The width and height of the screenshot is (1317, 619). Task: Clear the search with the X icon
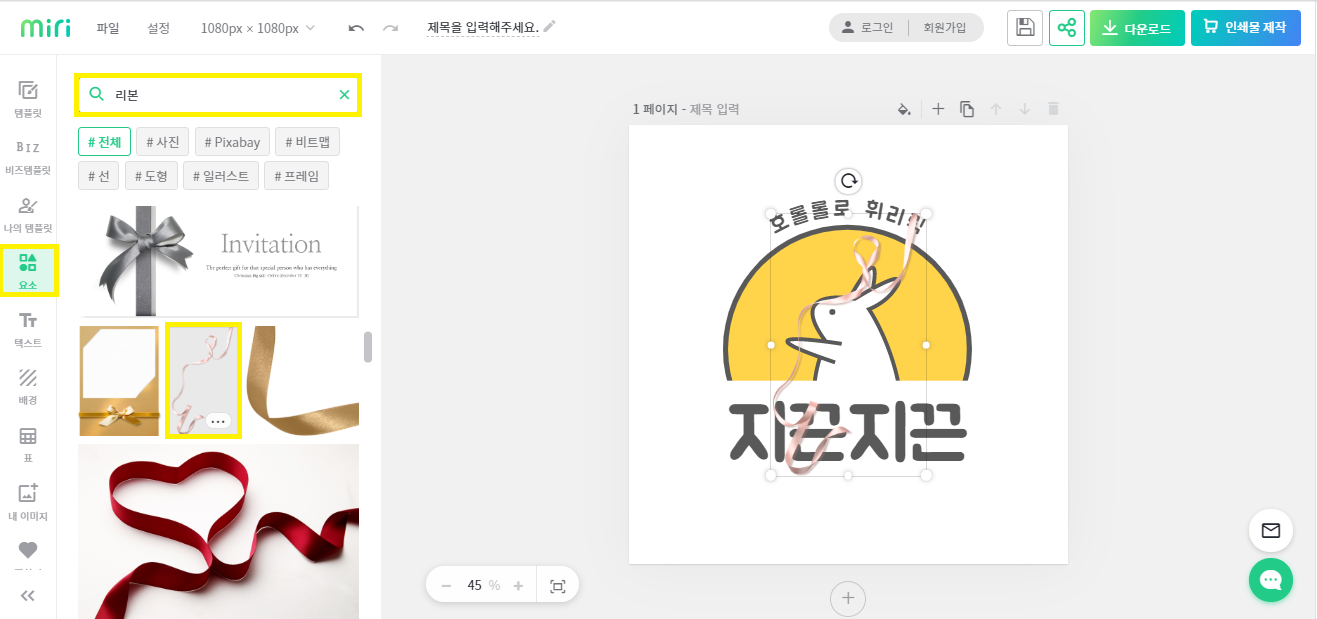[x=344, y=94]
